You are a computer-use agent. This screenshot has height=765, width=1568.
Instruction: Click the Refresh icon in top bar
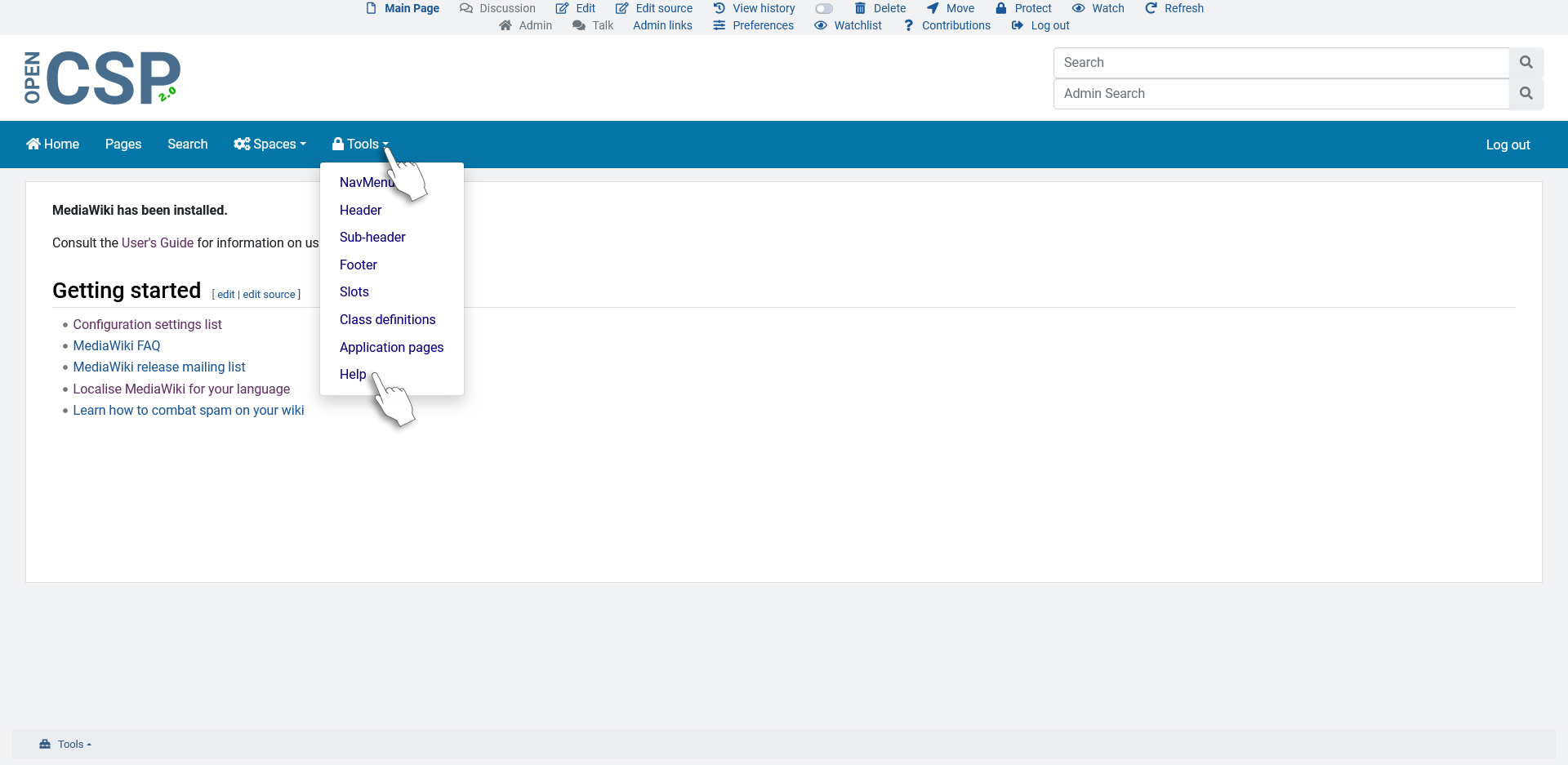click(x=1151, y=8)
